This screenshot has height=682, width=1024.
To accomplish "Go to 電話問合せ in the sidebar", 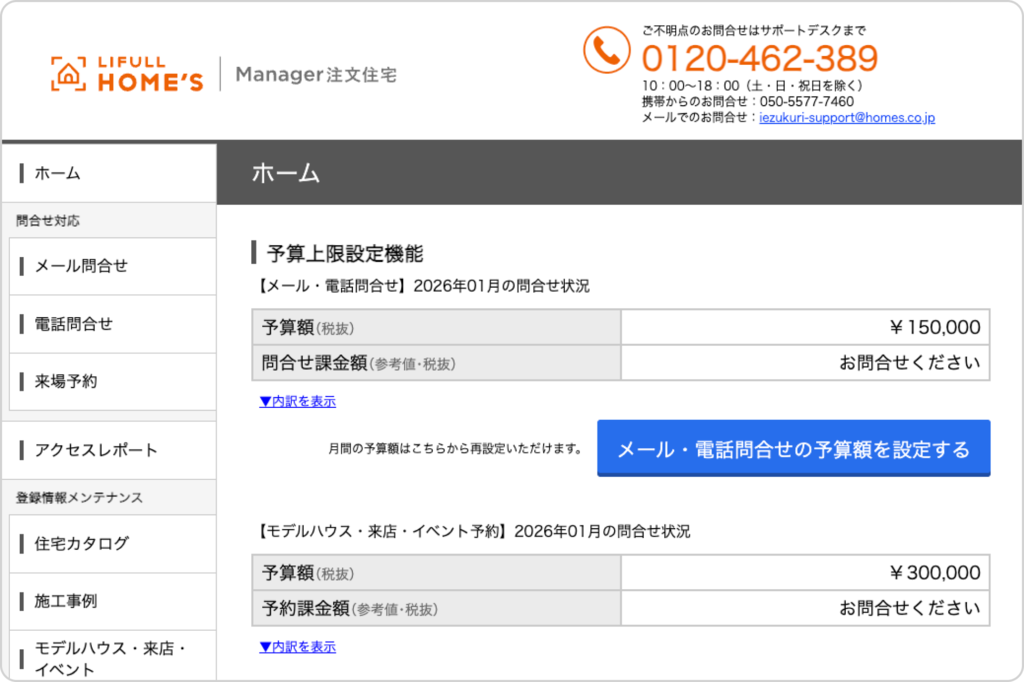I will click(74, 324).
